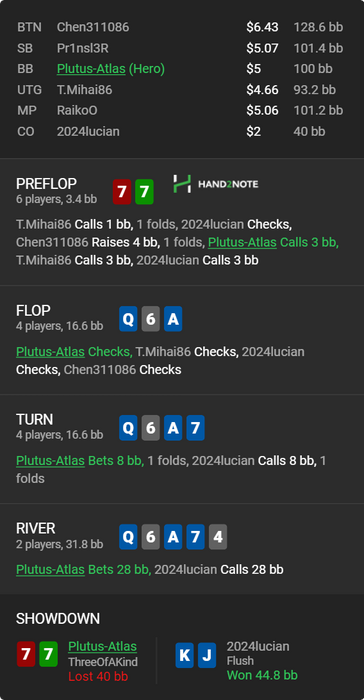Viewport: 364px width, 700px height.
Task: Click the K card at Showdown
Action: [184, 655]
